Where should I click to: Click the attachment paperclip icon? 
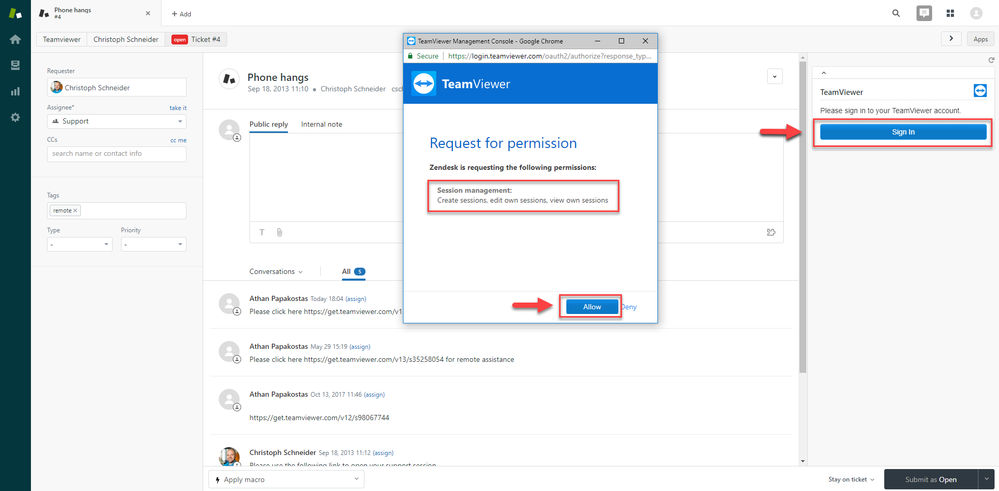point(279,232)
